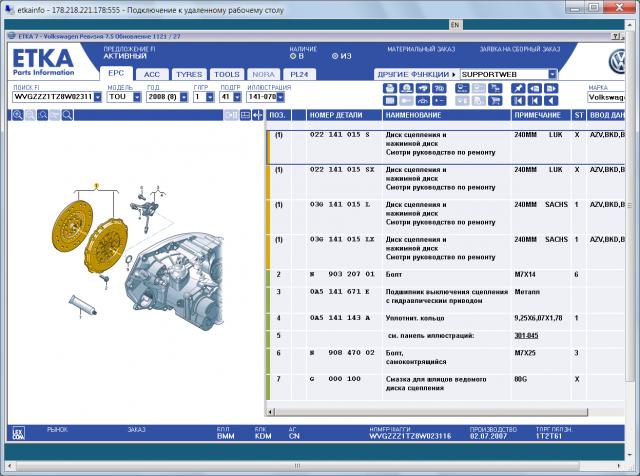Select row 'Болт, самоконтрящийся'
This screenshot has width=640, height=476.
point(446,361)
